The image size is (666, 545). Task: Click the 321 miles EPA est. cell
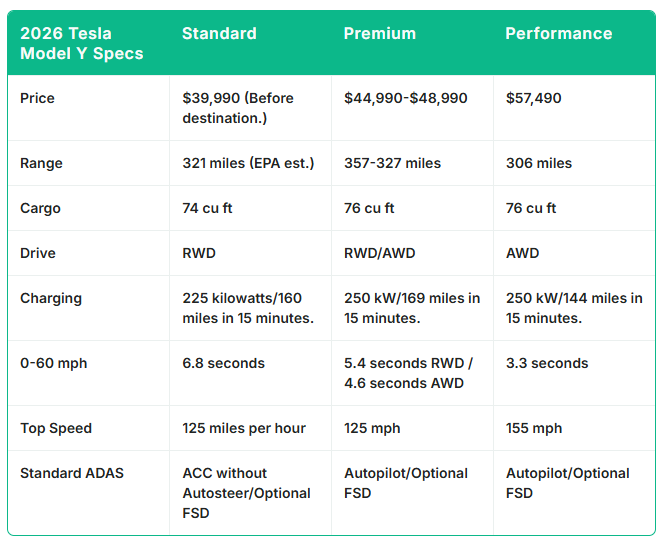click(248, 163)
